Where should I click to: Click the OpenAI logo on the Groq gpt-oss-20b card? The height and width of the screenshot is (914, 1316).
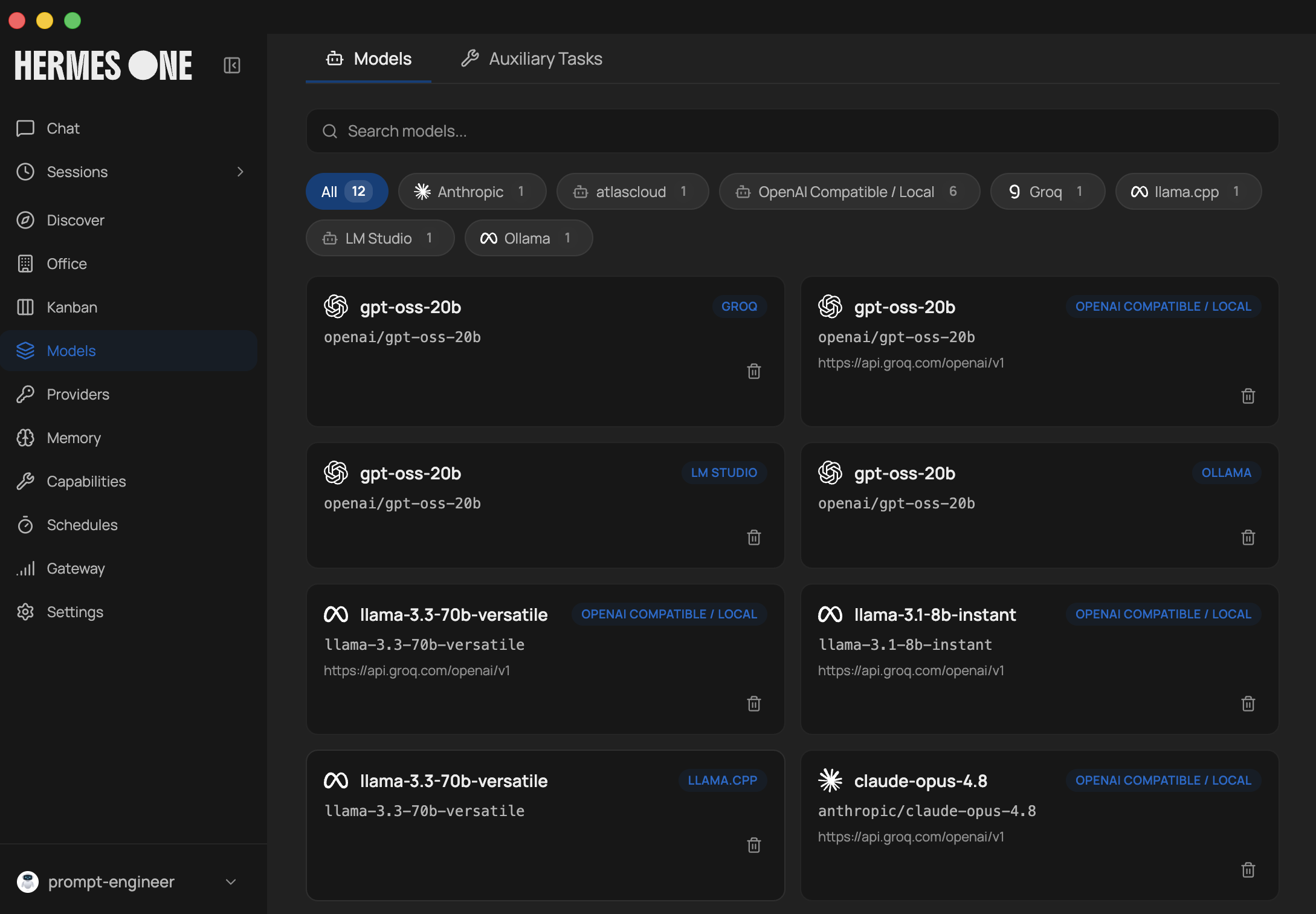tap(336, 306)
